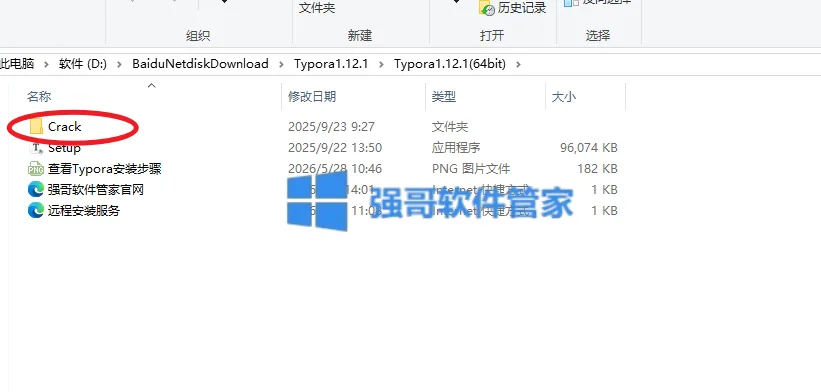Go to Typora1.12.1 in the breadcrumb
The image size is (821, 392).
331,64
